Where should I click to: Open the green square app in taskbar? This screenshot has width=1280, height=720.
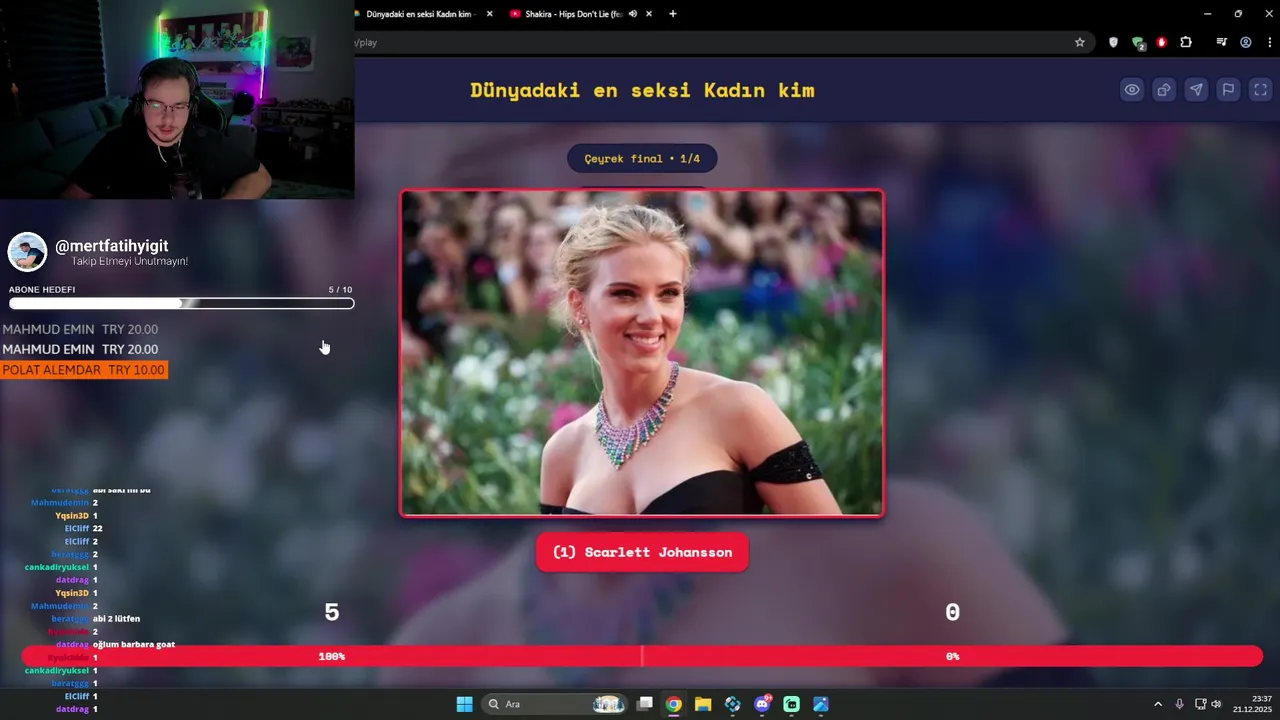pos(792,704)
